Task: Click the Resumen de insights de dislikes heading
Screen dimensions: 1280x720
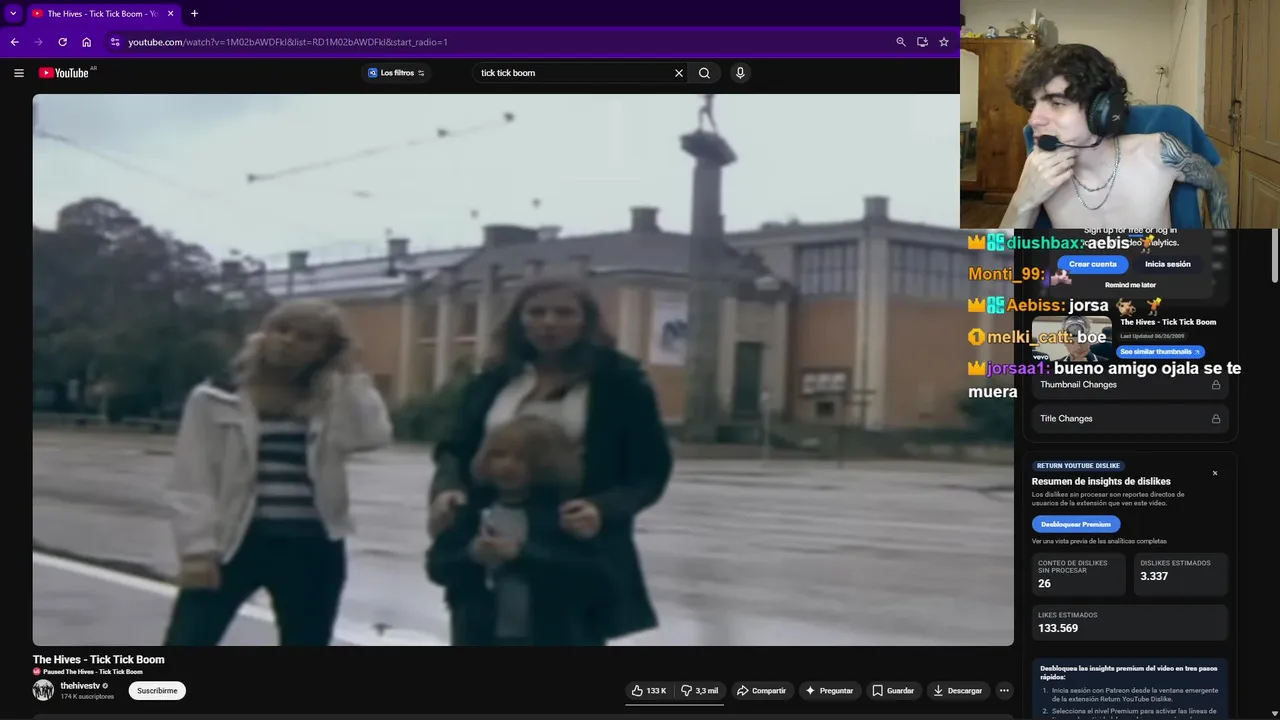Action: pyautogui.click(x=1101, y=481)
